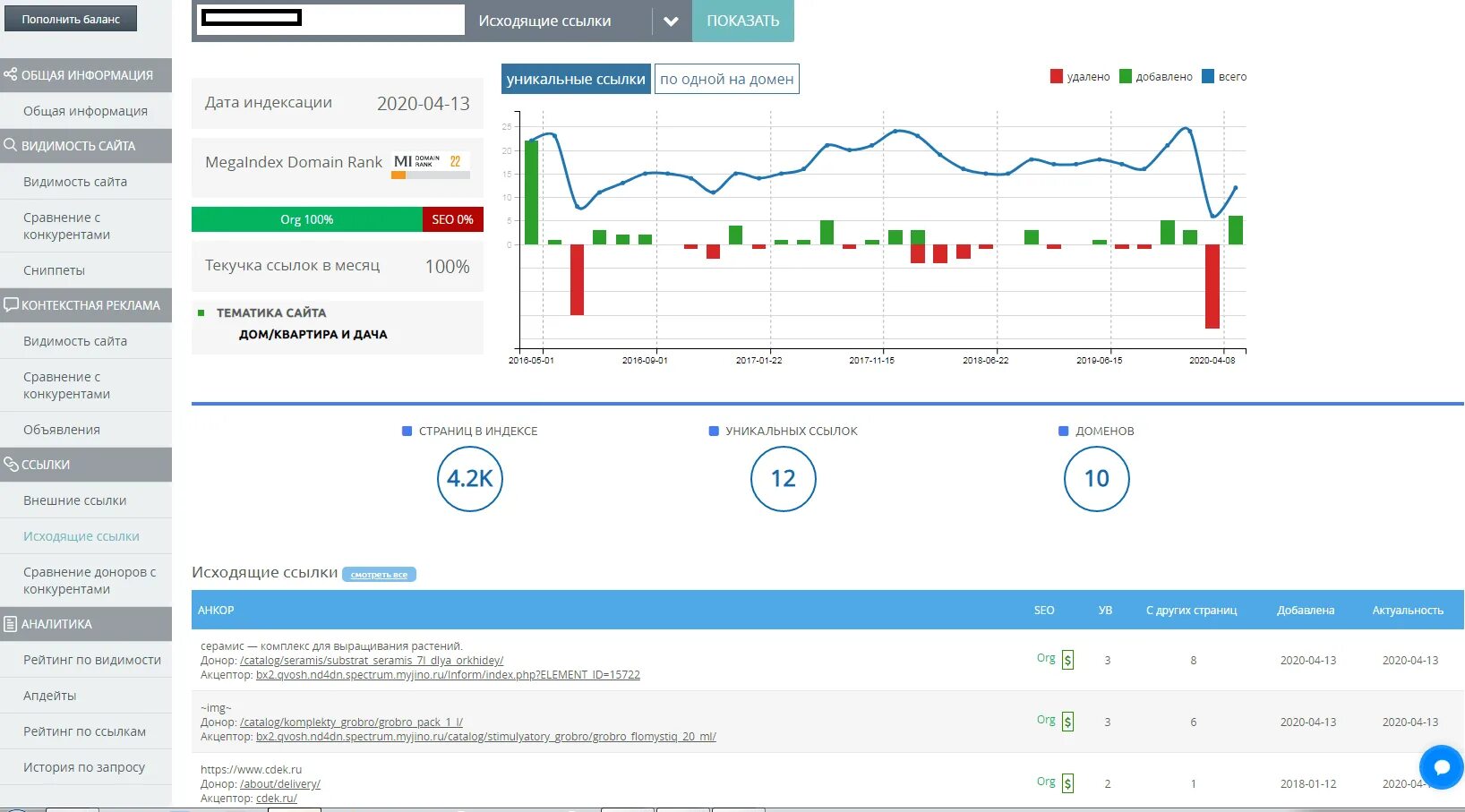Toggle the green добавлено legend swatch

1126,76
